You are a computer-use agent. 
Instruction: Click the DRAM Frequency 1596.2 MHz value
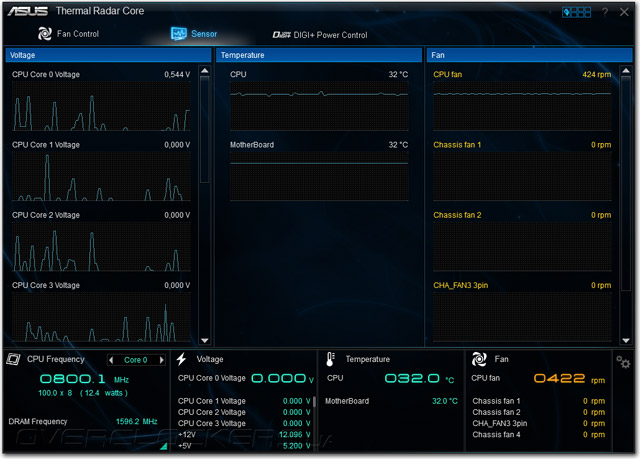tap(137, 421)
